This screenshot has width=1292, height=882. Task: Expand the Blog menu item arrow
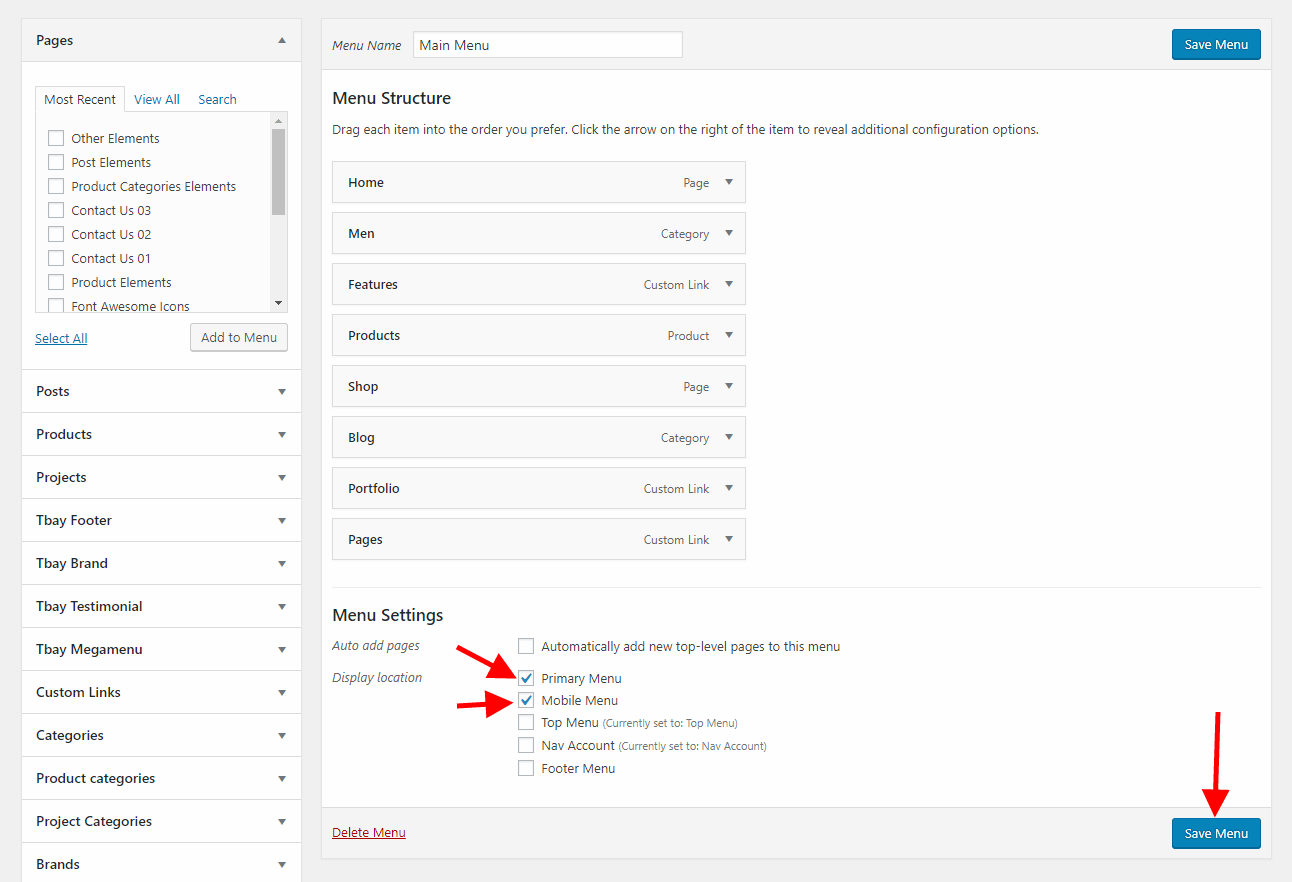[729, 438]
